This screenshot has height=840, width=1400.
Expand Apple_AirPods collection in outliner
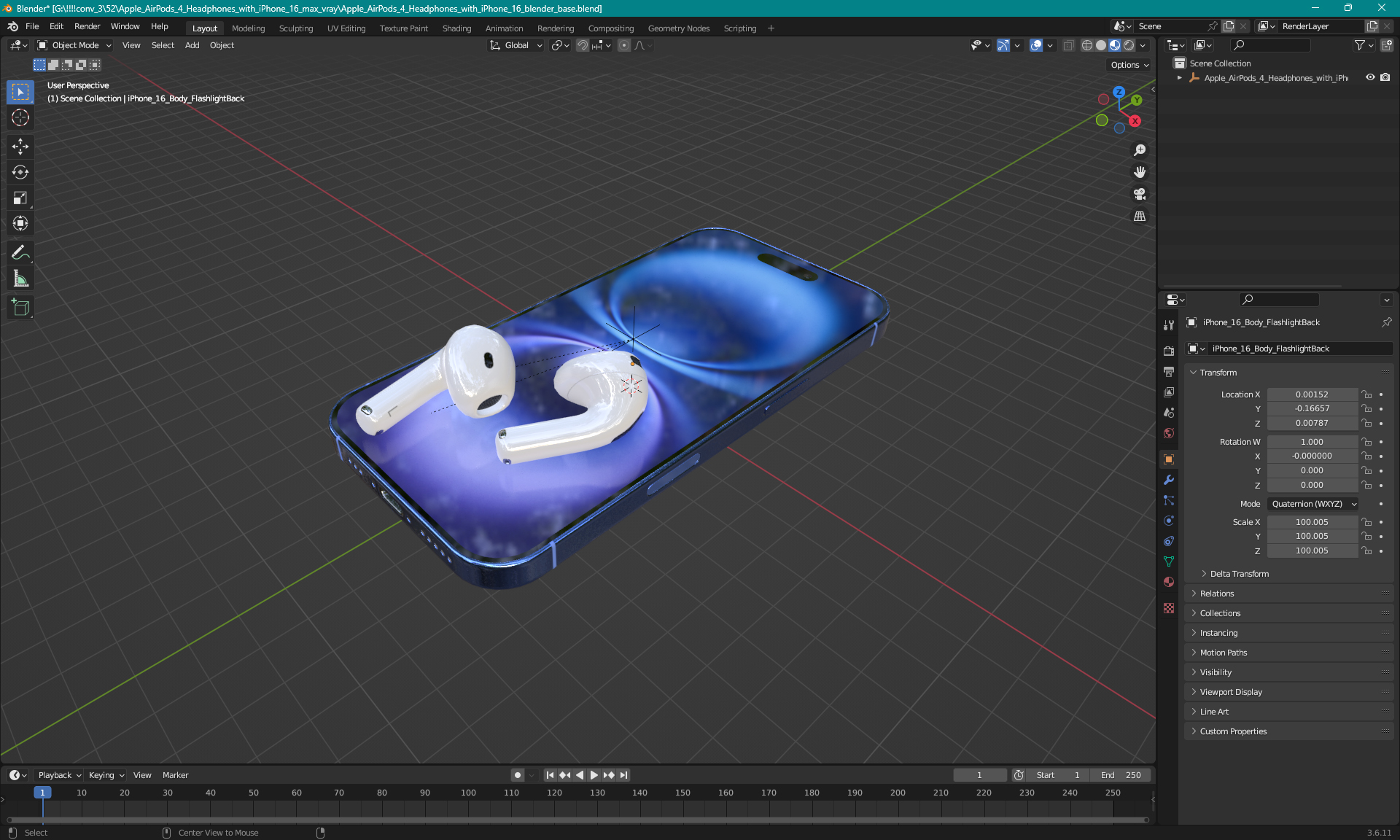coord(1180,77)
